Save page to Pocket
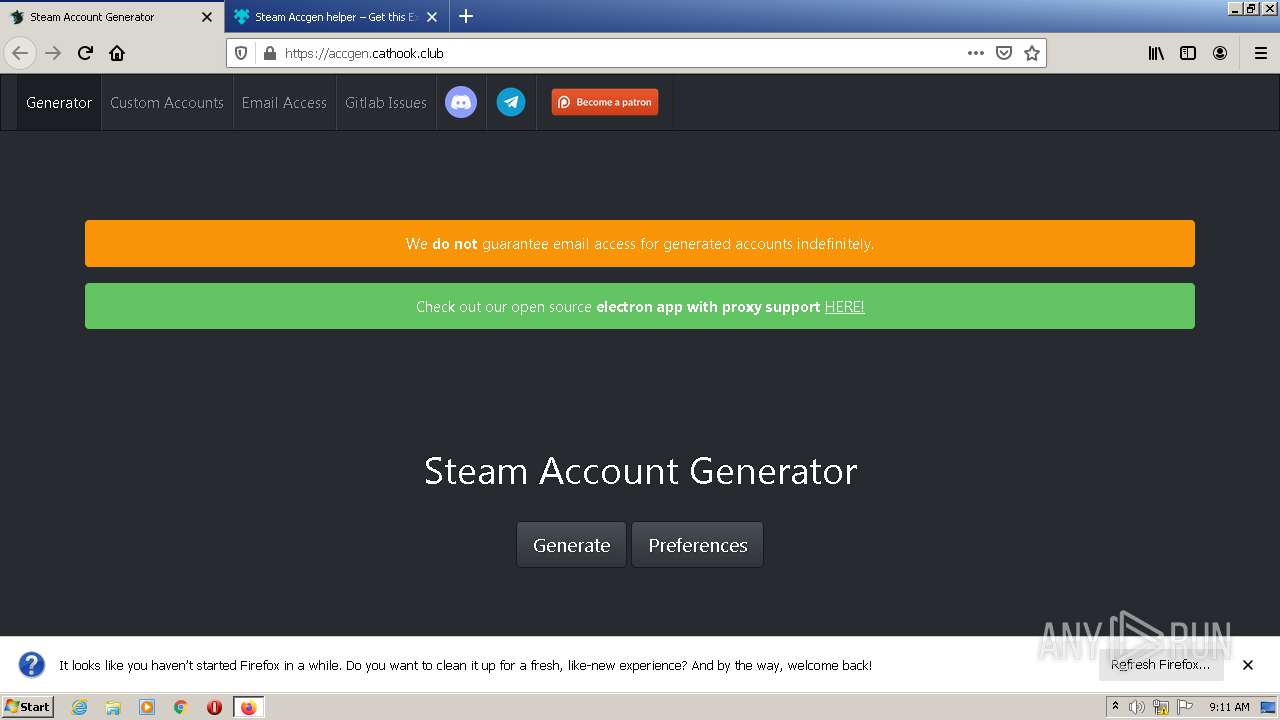 click(x=1004, y=53)
